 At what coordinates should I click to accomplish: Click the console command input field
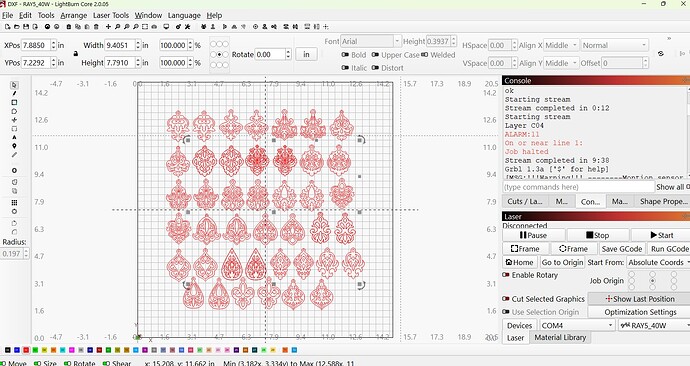coord(578,187)
